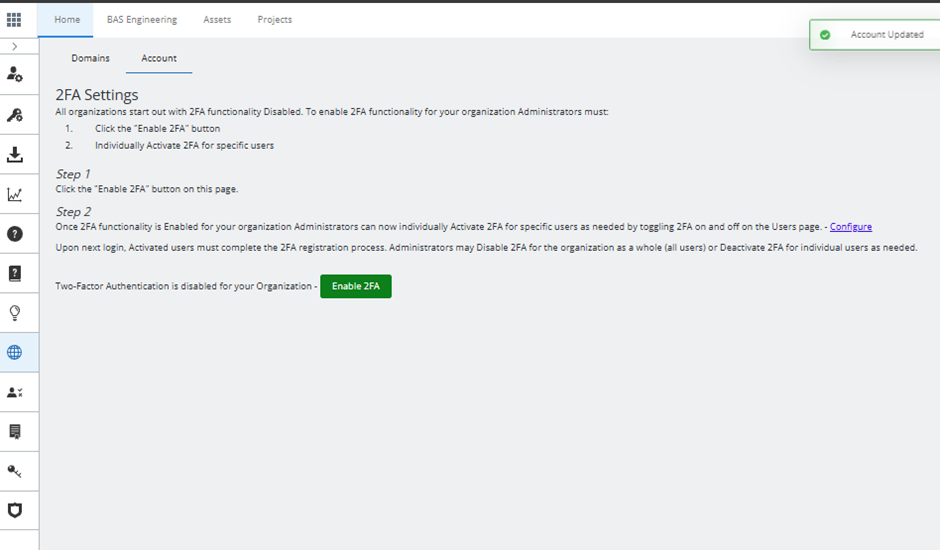Image resolution: width=940 pixels, height=550 pixels.
Task: Switch to the Domains tab
Action: tap(91, 58)
